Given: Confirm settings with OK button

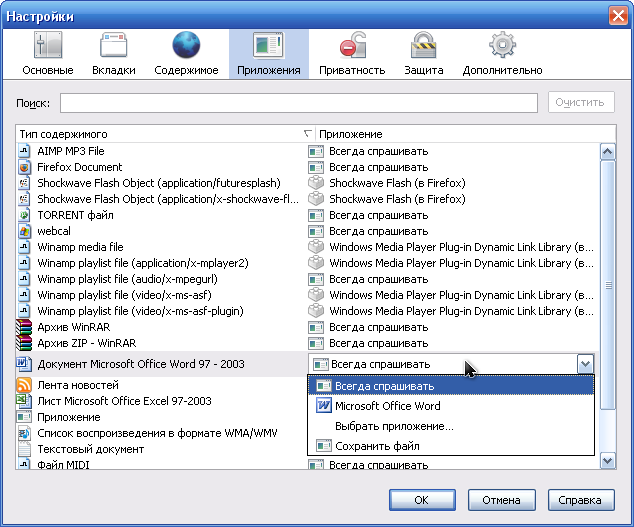Looking at the screenshot, I should [422, 500].
